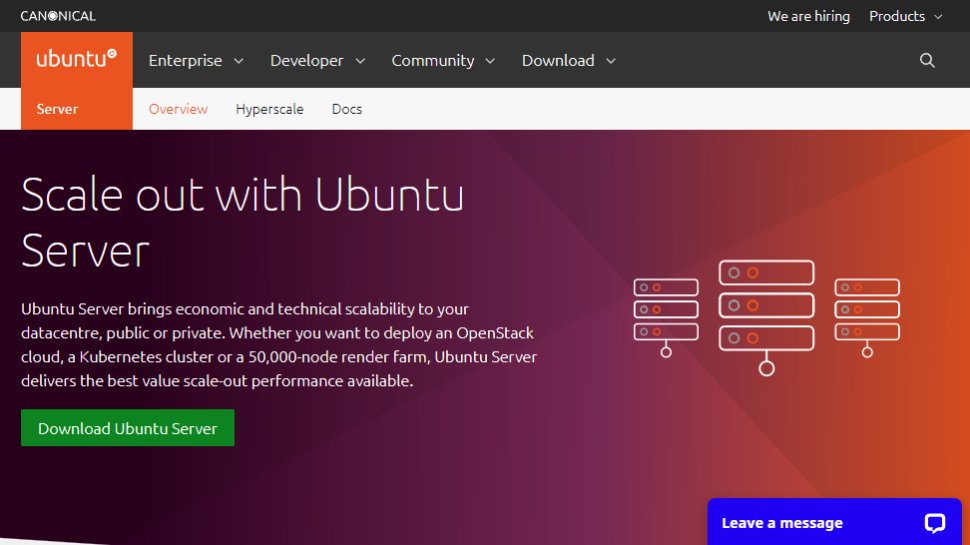Go to the Docs tab

(347, 109)
